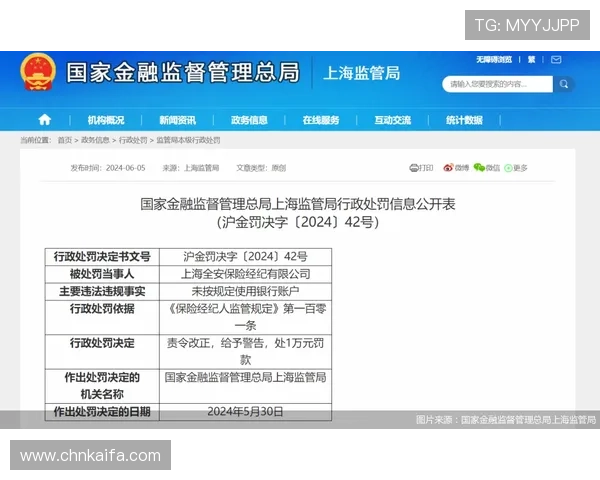Click the printer icon 打印
Screen dimensions: 600x480
coord(421,168)
